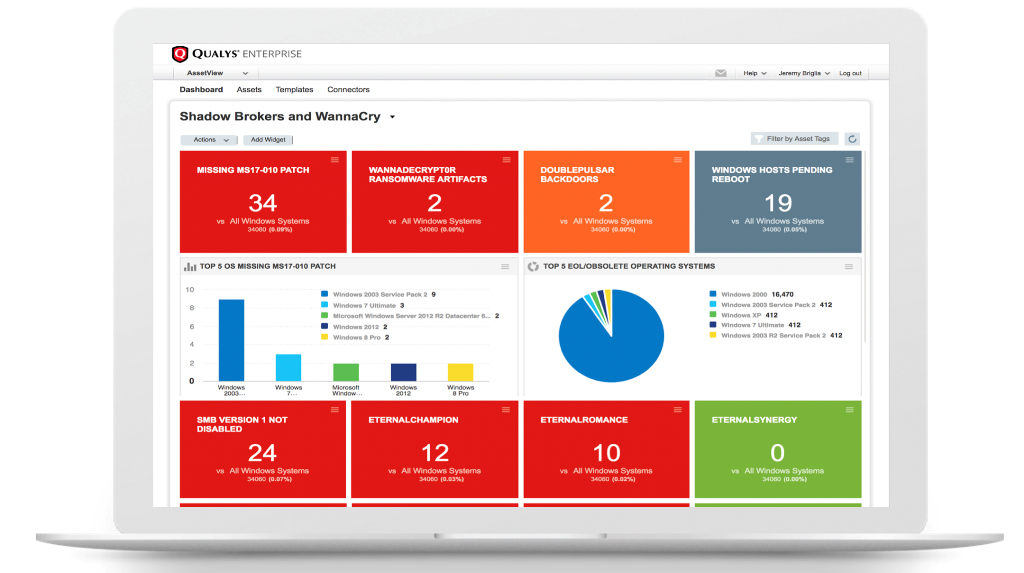Click the bar chart icon beside Top 5 OS
This screenshot has width=1024, height=573.
pyautogui.click(x=190, y=267)
